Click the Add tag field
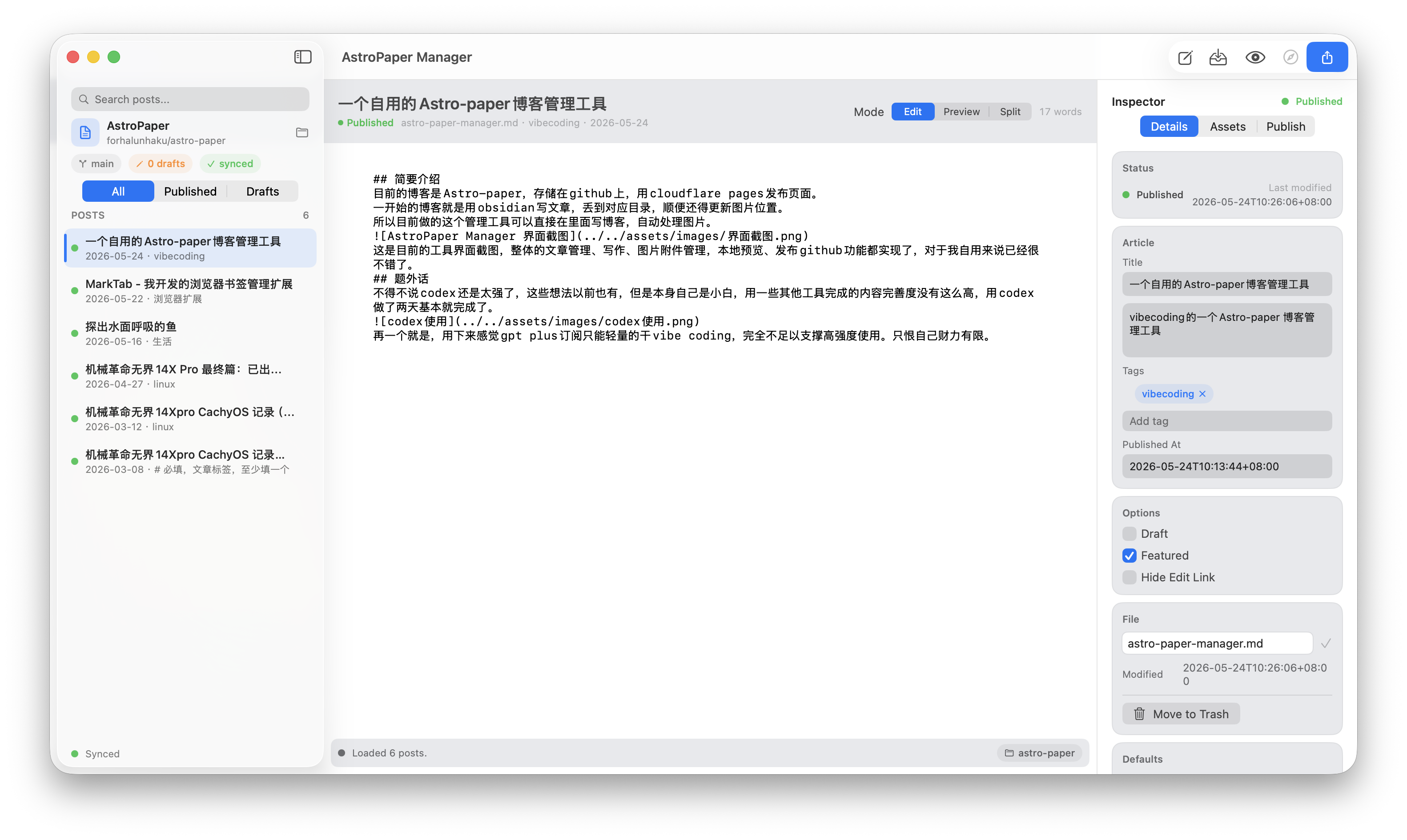Viewport: 1407px width, 840px height. [1227, 421]
